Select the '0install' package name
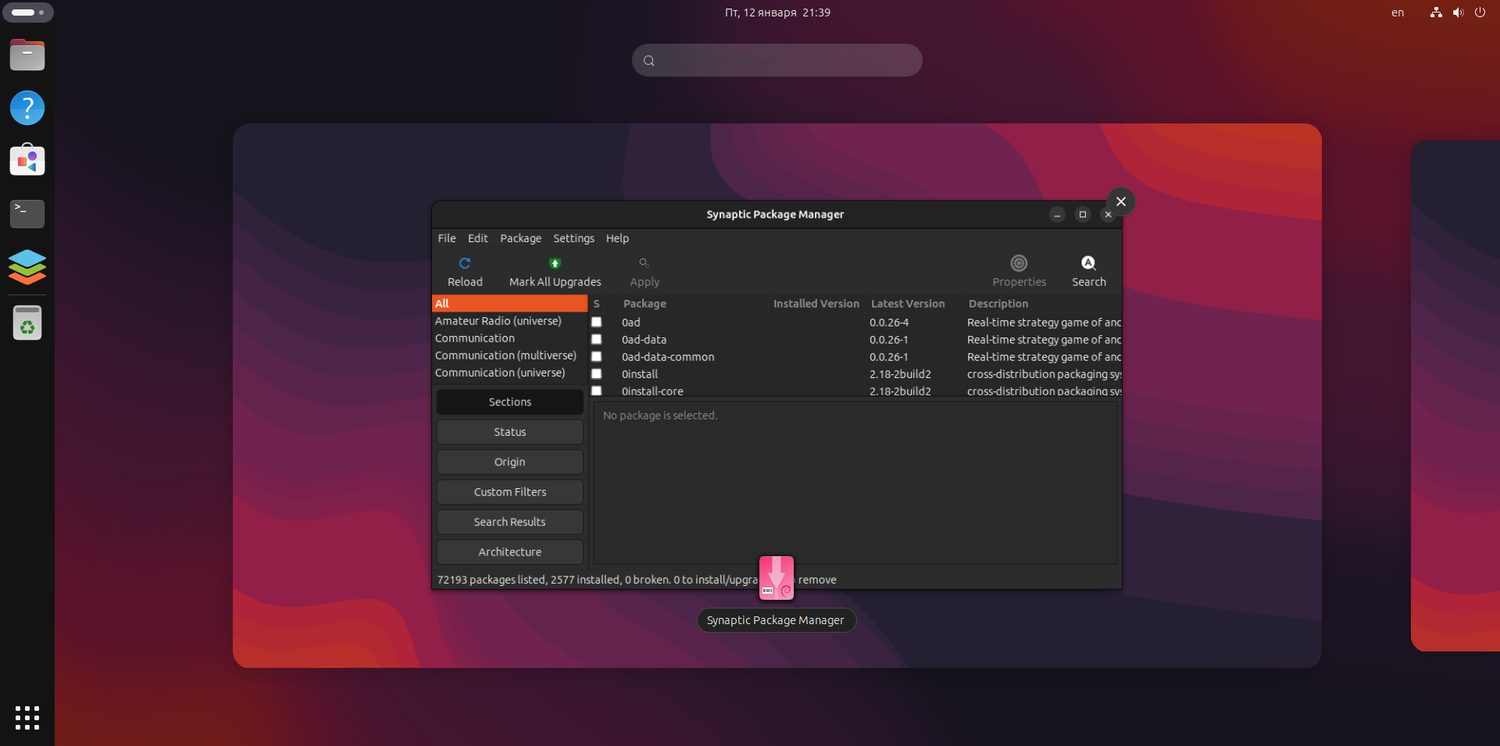This screenshot has height=746, width=1500. pyautogui.click(x=640, y=375)
